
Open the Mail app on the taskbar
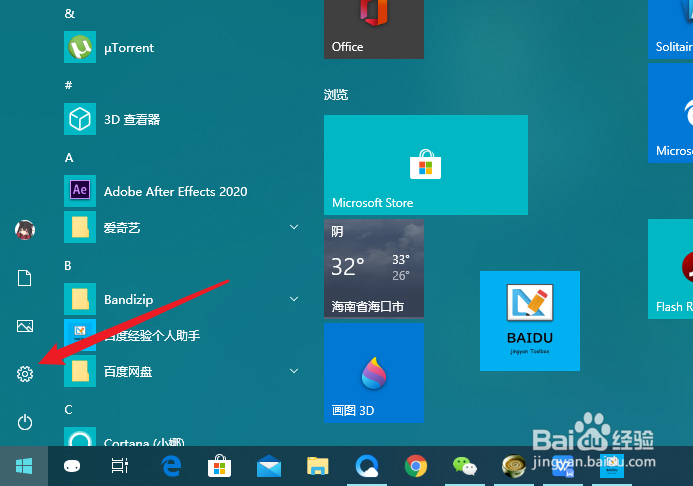(x=269, y=467)
